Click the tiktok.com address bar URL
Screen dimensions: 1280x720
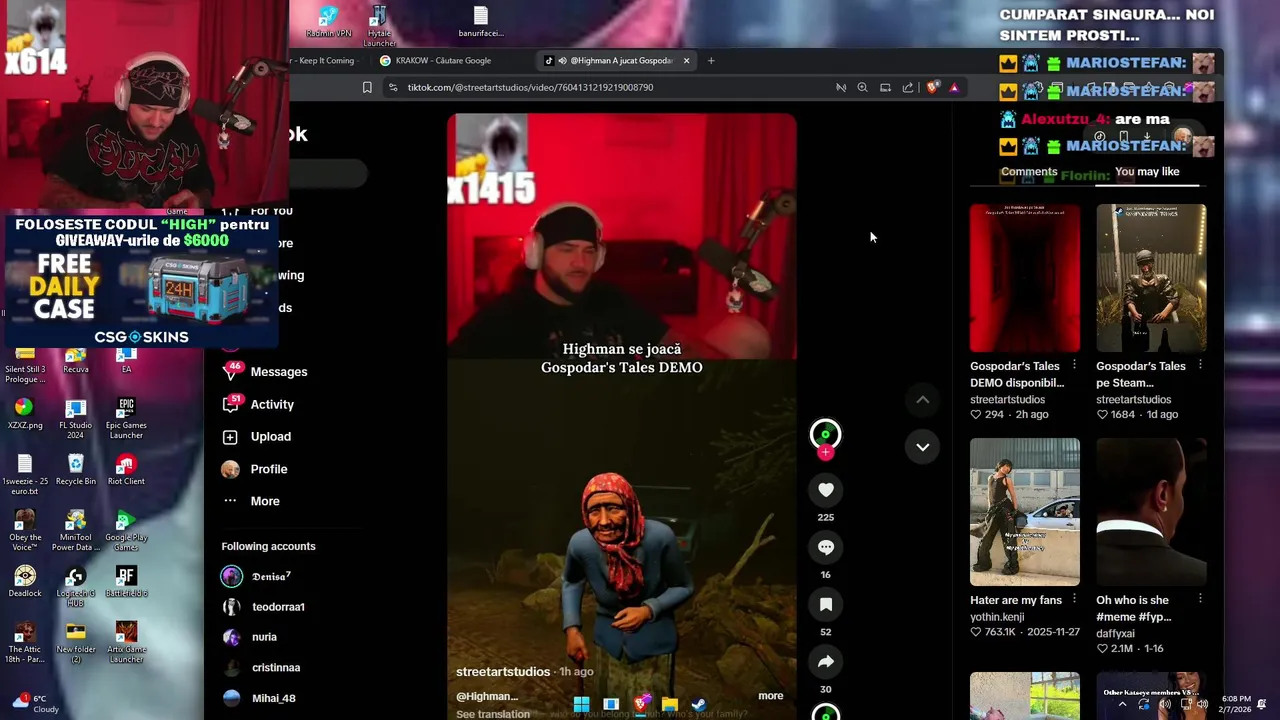click(530, 87)
